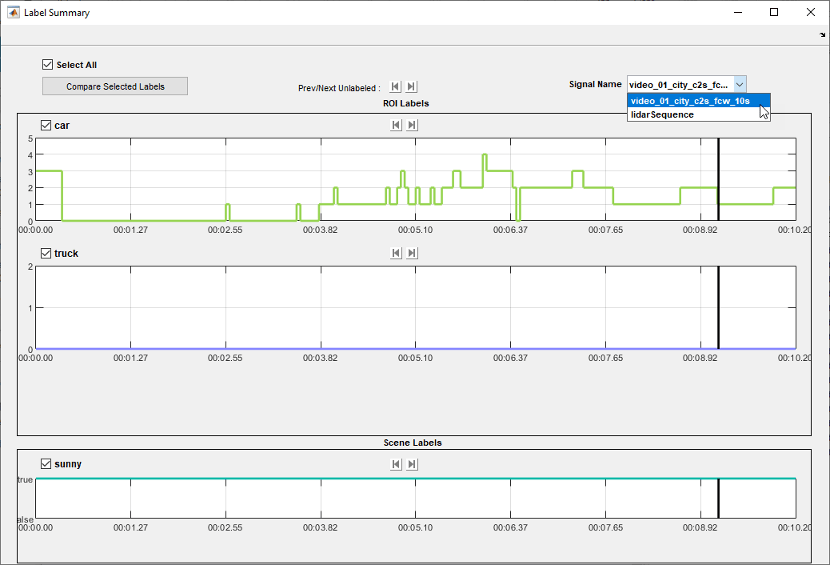Go to previous truck label frame
Image resolution: width=830 pixels, height=565 pixels.
[395, 253]
